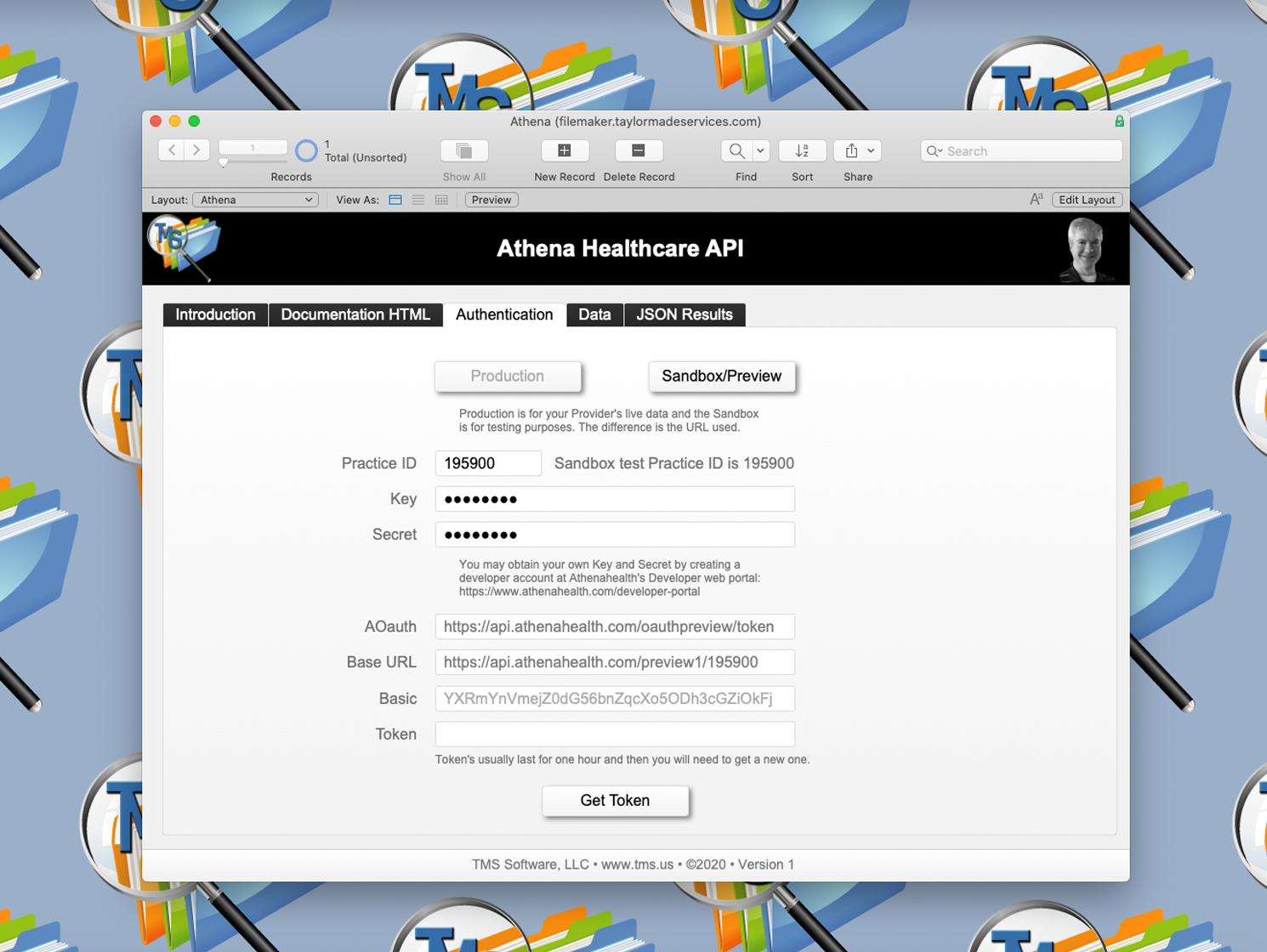Click the toolbar Search field
This screenshot has height=952, width=1267.
pos(1021,151)
